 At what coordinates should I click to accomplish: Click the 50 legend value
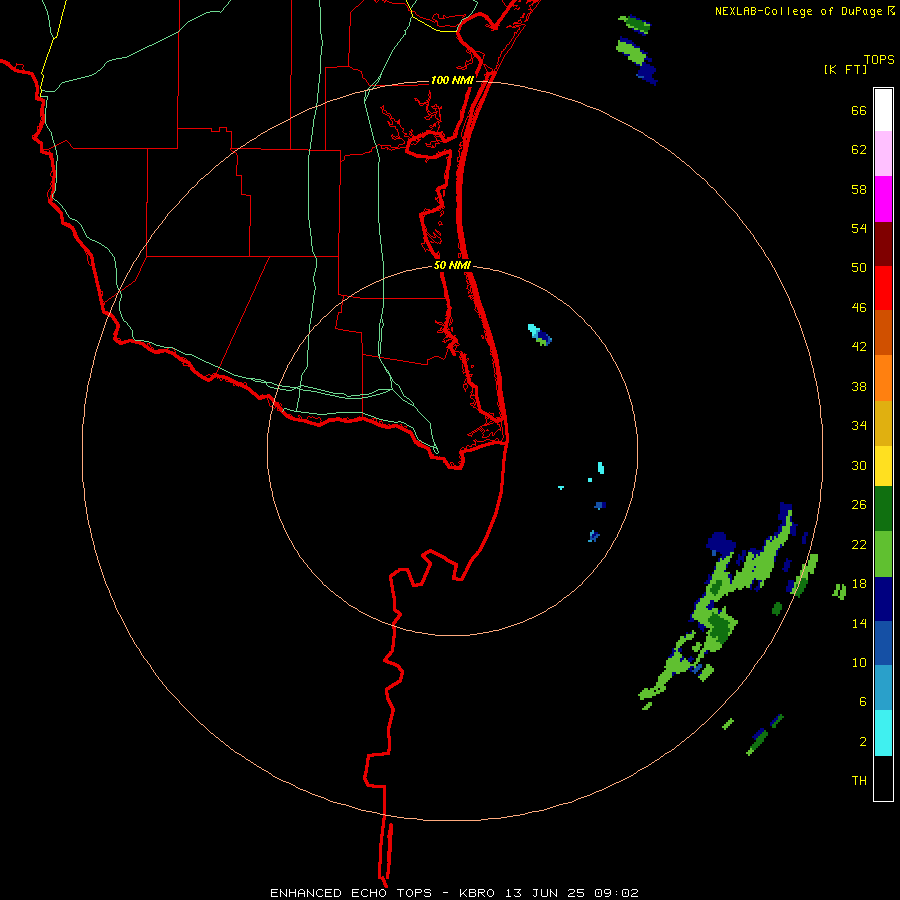click(859, 267)
